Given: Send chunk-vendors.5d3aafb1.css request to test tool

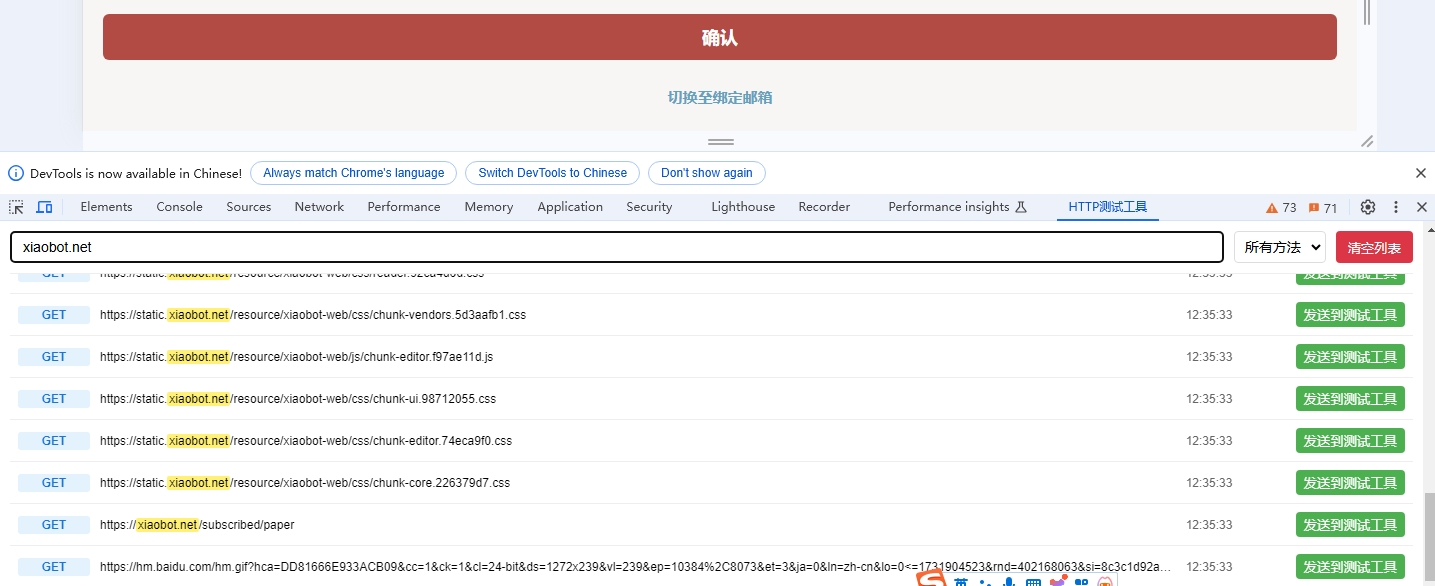Looking at the screenshot, I should [1350, 315].
